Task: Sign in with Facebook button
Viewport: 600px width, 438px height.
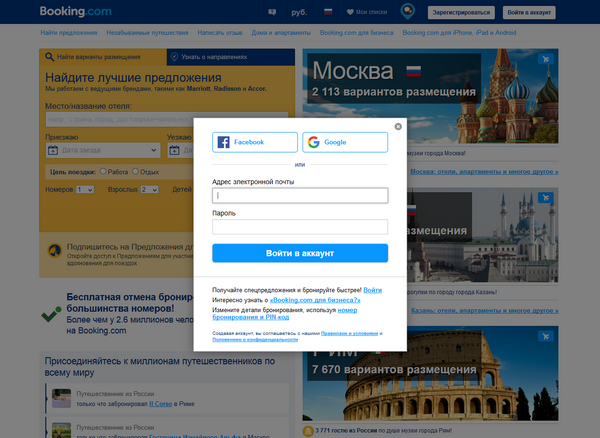Action: [255, 142]
